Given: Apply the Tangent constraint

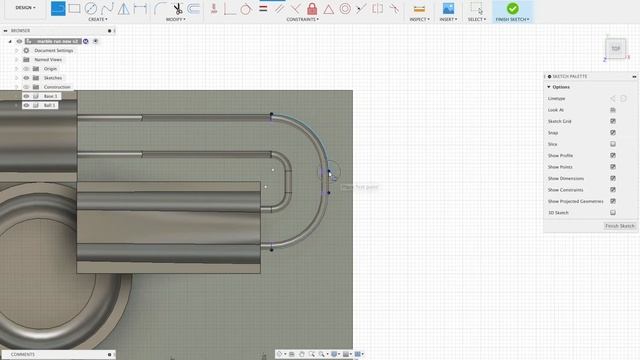Looking at the screenshot, I should point(246,9).
